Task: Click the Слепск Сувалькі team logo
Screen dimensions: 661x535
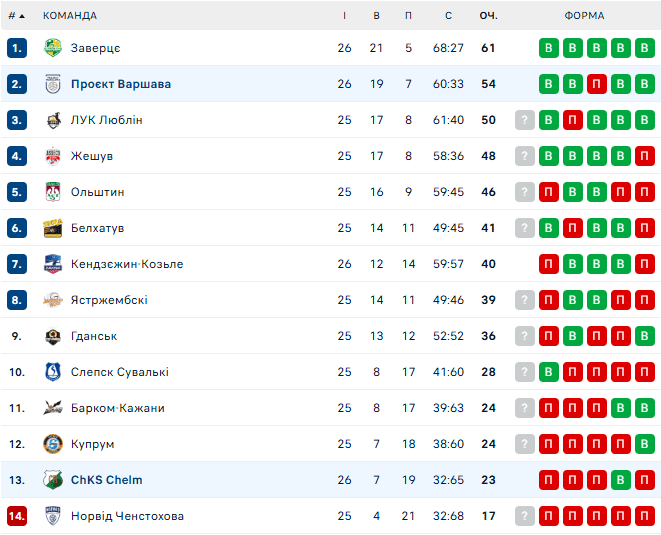Action: pyautogui.click(x=53, y=372)
